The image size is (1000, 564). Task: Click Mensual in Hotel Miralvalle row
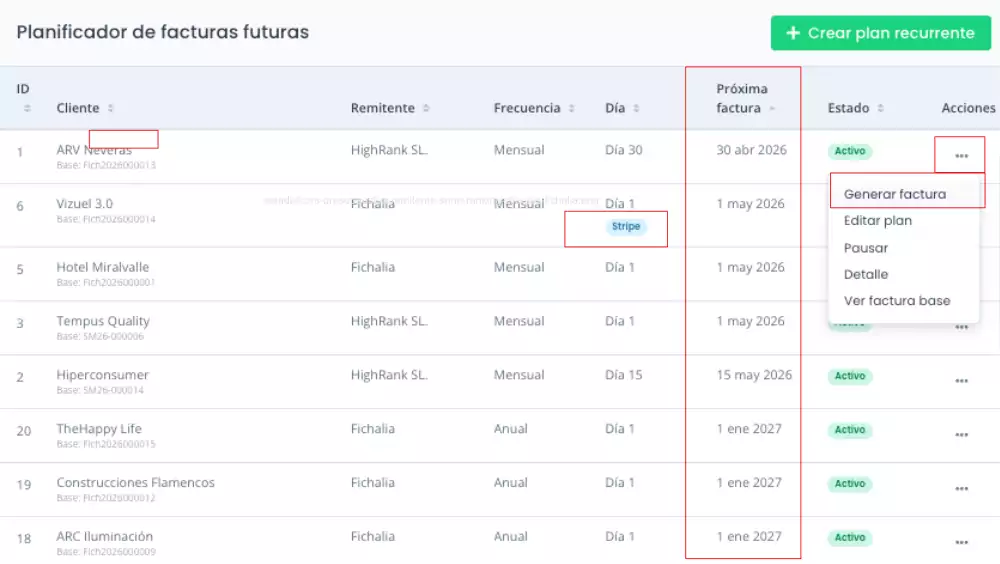[519, 267]
